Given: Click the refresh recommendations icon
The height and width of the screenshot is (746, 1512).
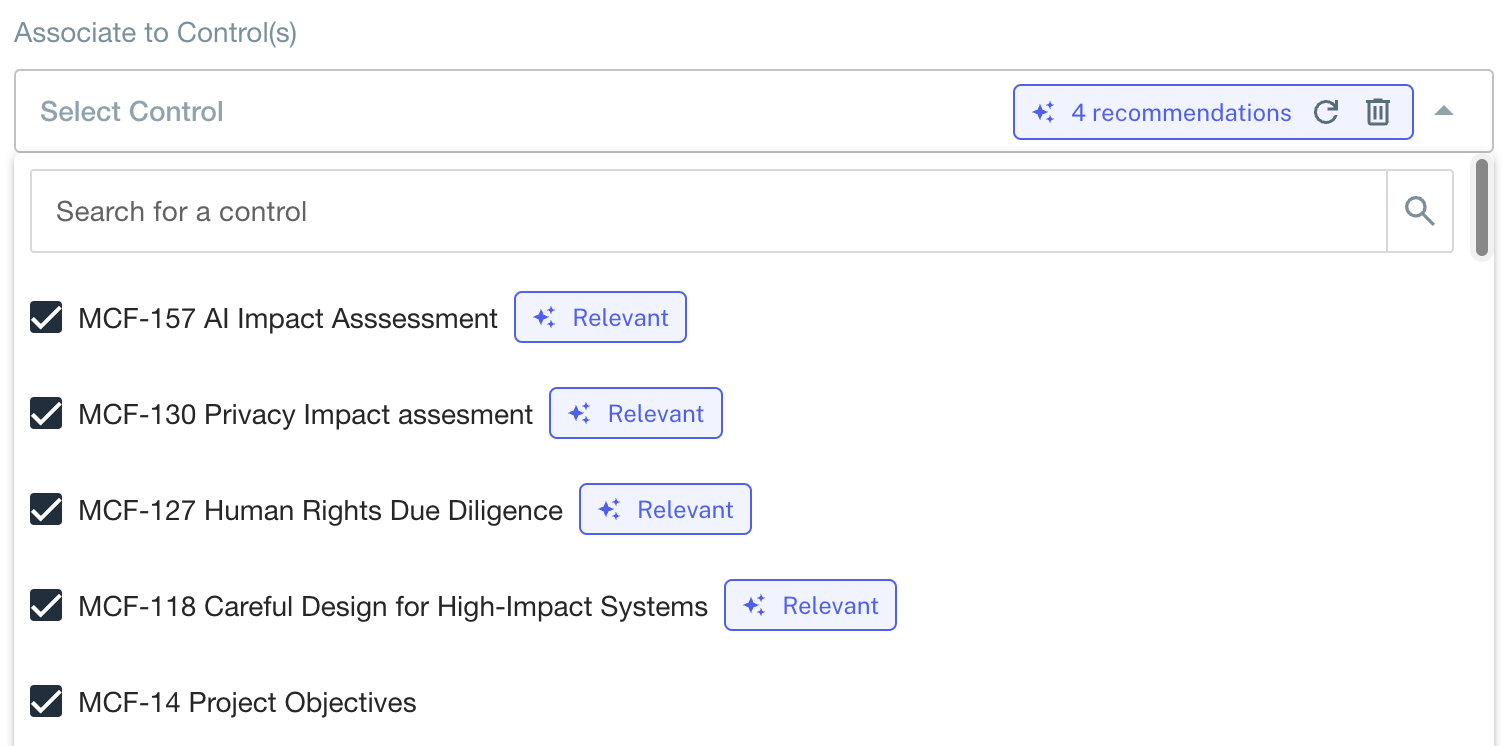Looking at the screenshot, I should (1326, 112).
